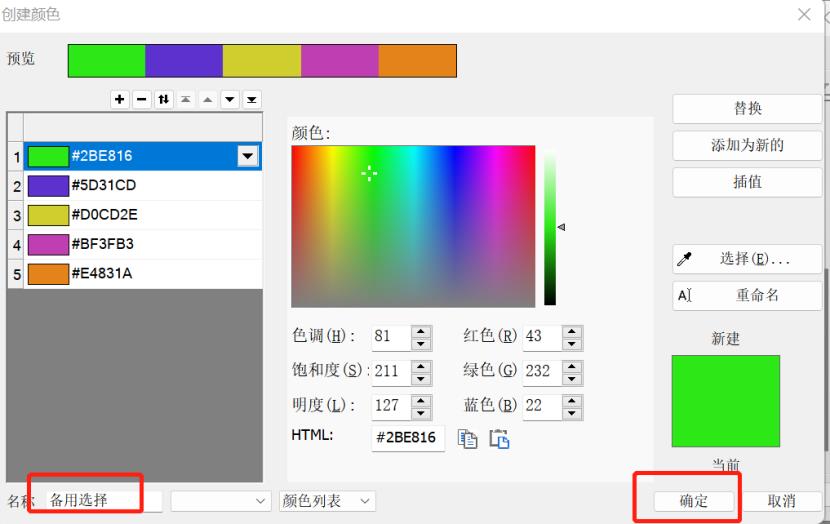Click the green segment in 预览 bar
The height and width of the screenshot is (524, 830).
point(107,61)
